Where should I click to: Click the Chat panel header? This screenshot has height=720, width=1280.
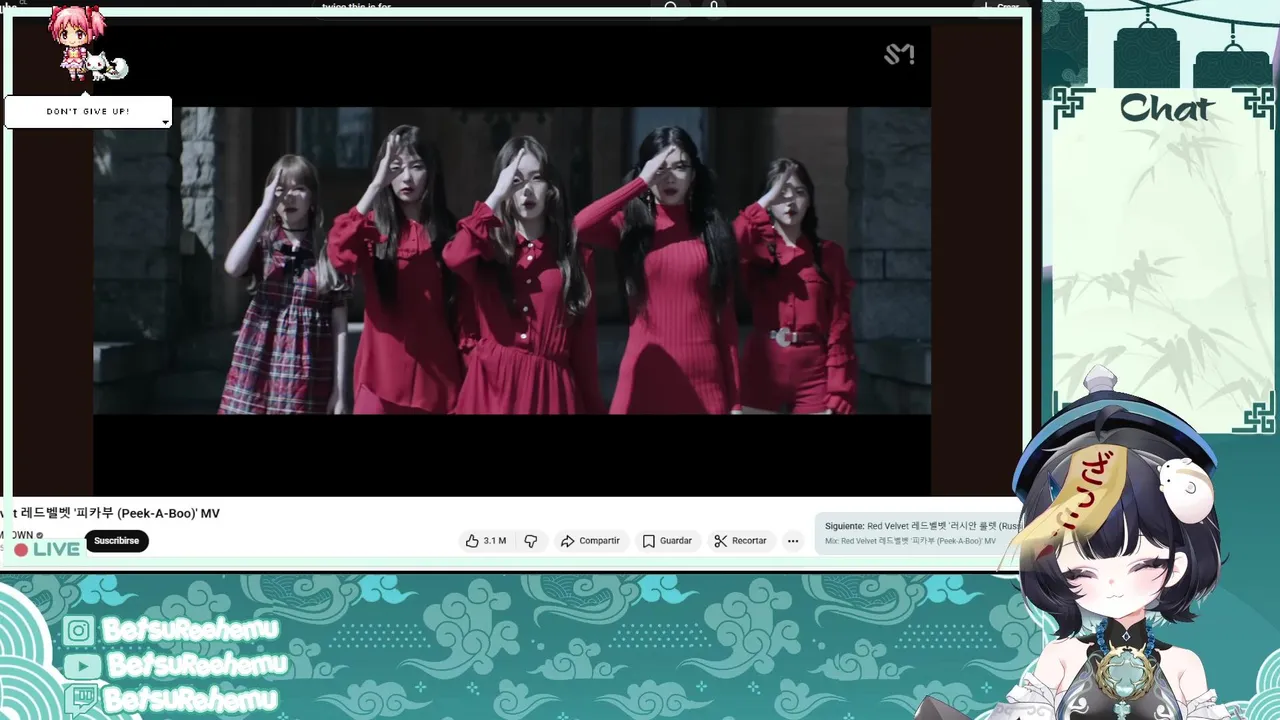click(1166, 108)
